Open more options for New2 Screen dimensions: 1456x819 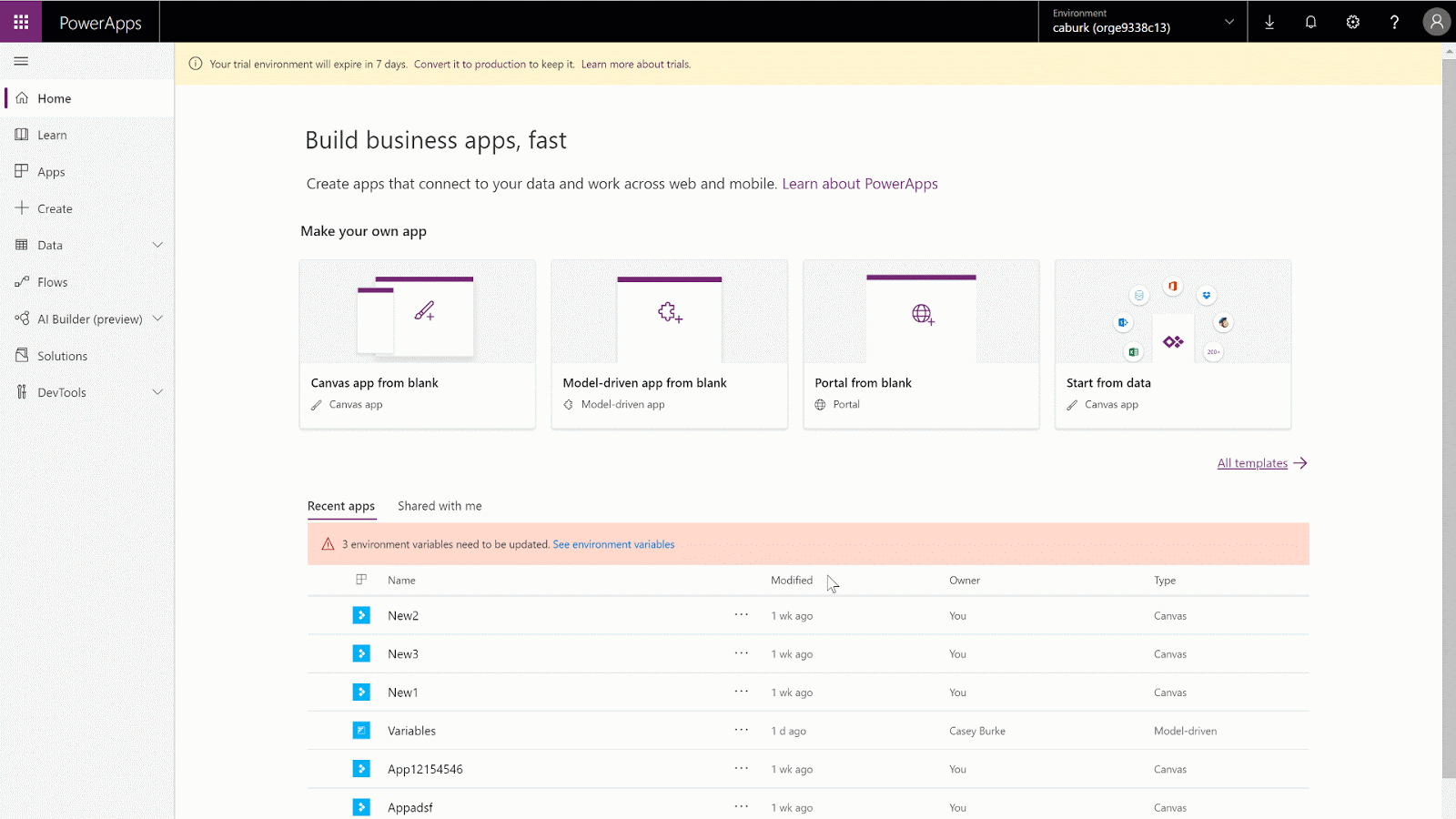click(742, 615)
